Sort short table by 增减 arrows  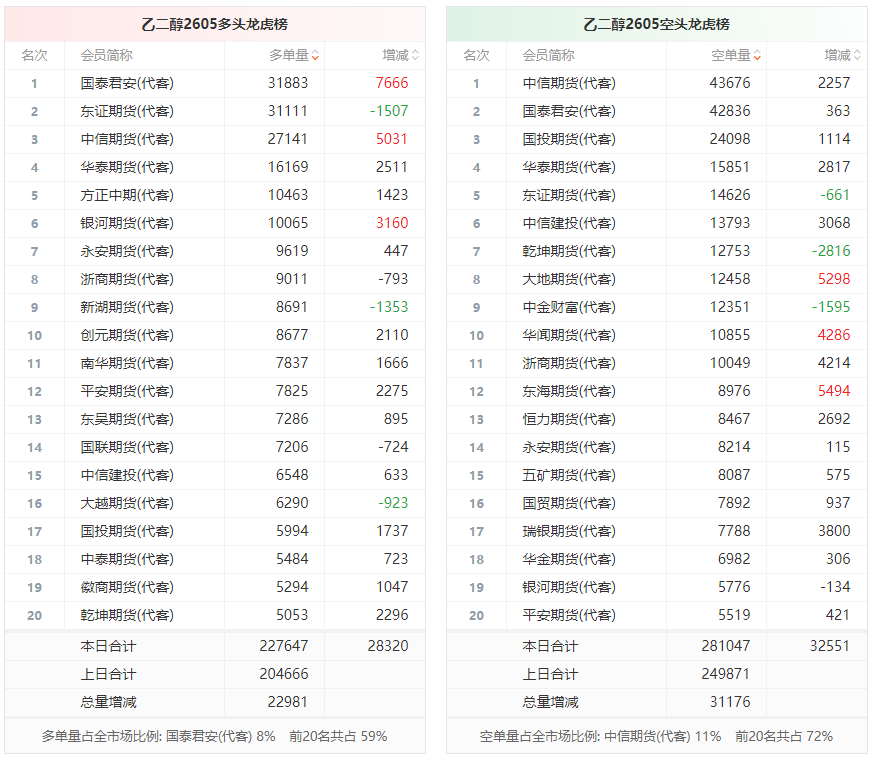(857, 56)
